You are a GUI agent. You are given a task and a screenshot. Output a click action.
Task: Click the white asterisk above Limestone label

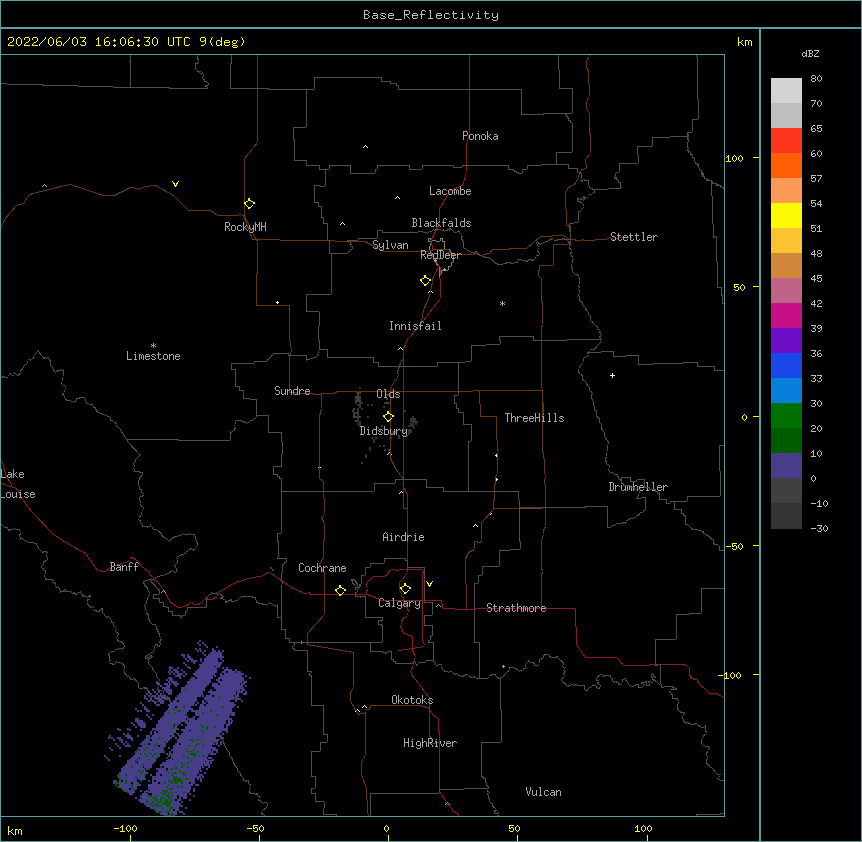(x=153, y=346)
